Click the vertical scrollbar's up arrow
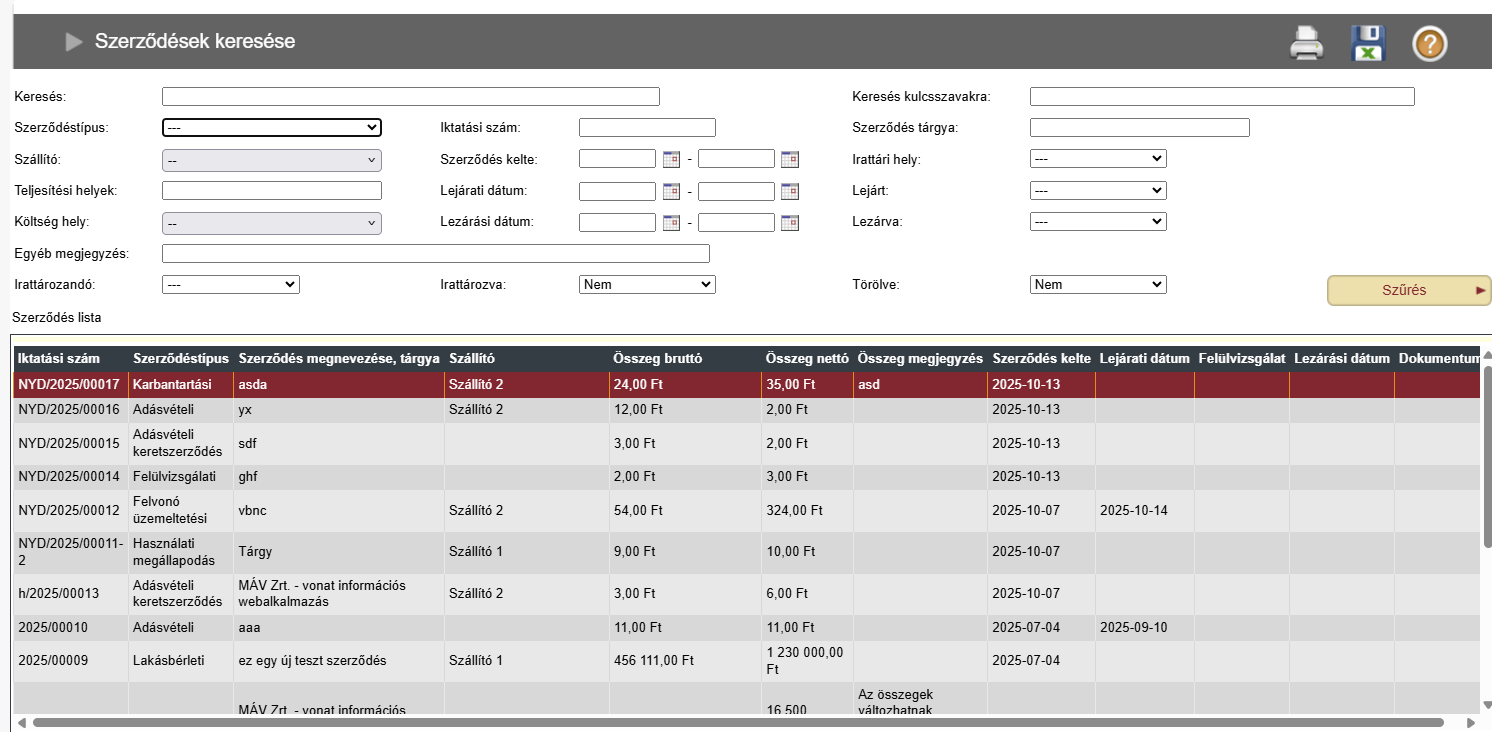 point(1486,355)
